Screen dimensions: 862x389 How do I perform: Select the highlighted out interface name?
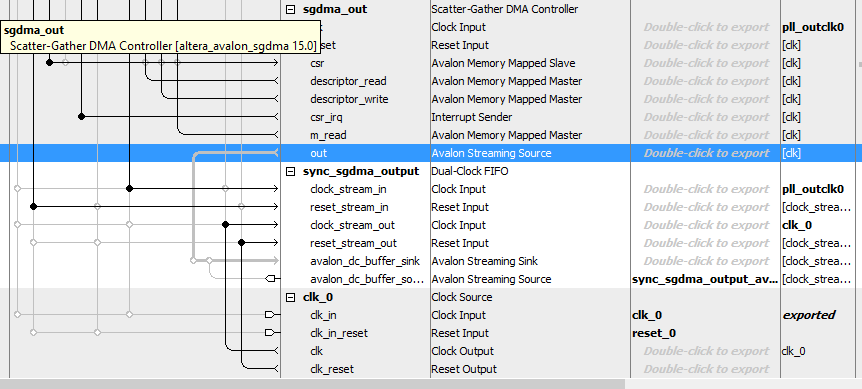(318, 153)
